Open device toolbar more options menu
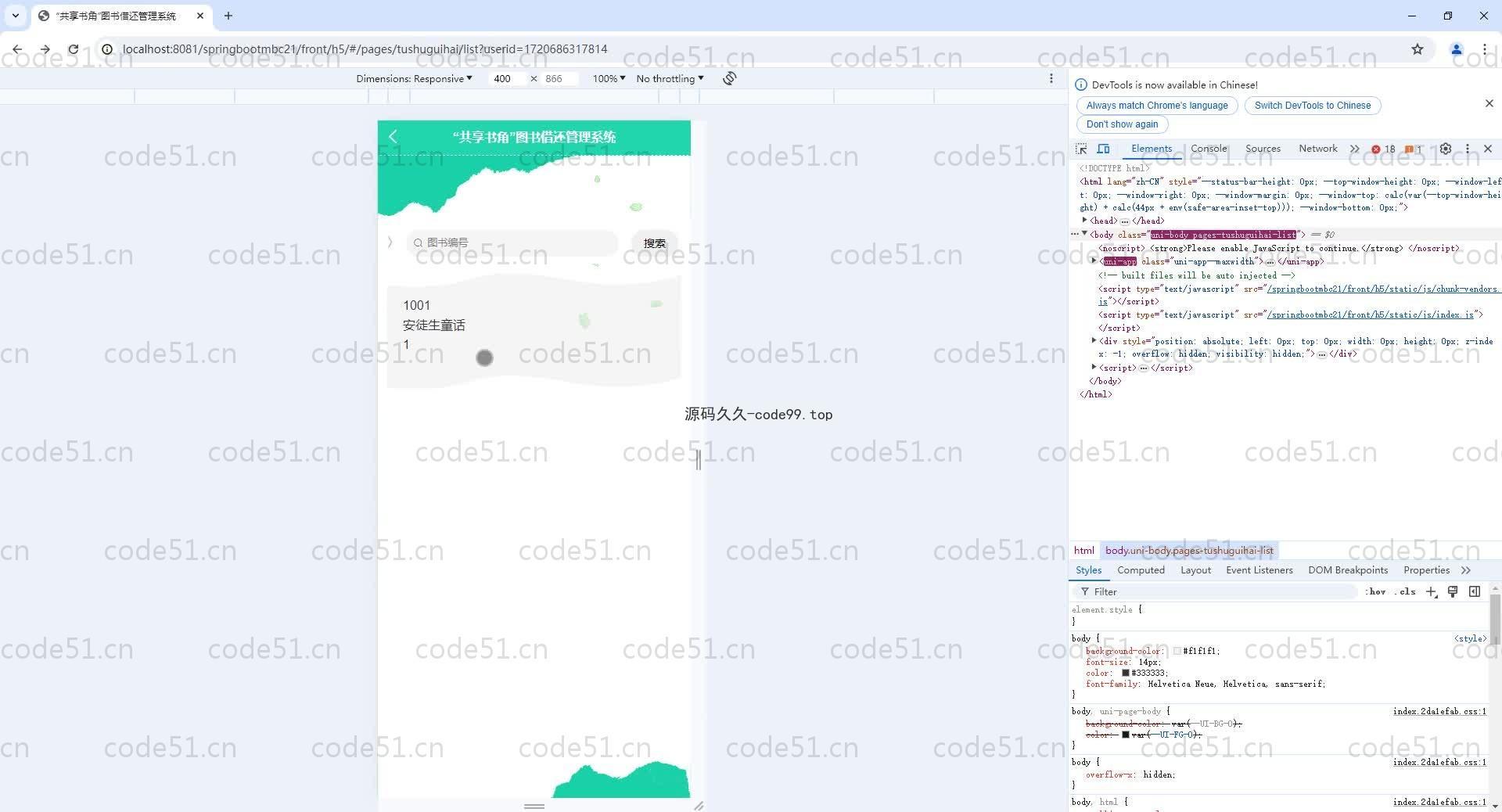 (1051, 78)
